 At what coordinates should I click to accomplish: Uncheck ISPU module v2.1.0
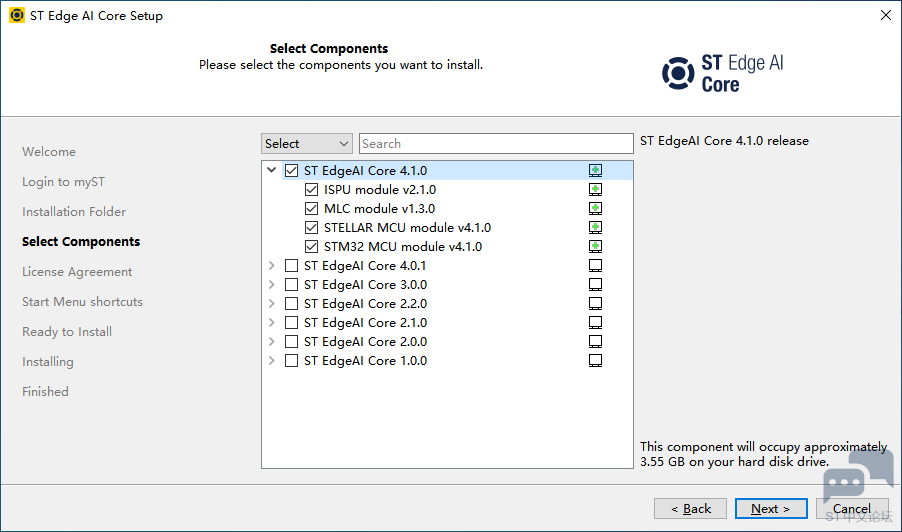(x=311, y=189)
